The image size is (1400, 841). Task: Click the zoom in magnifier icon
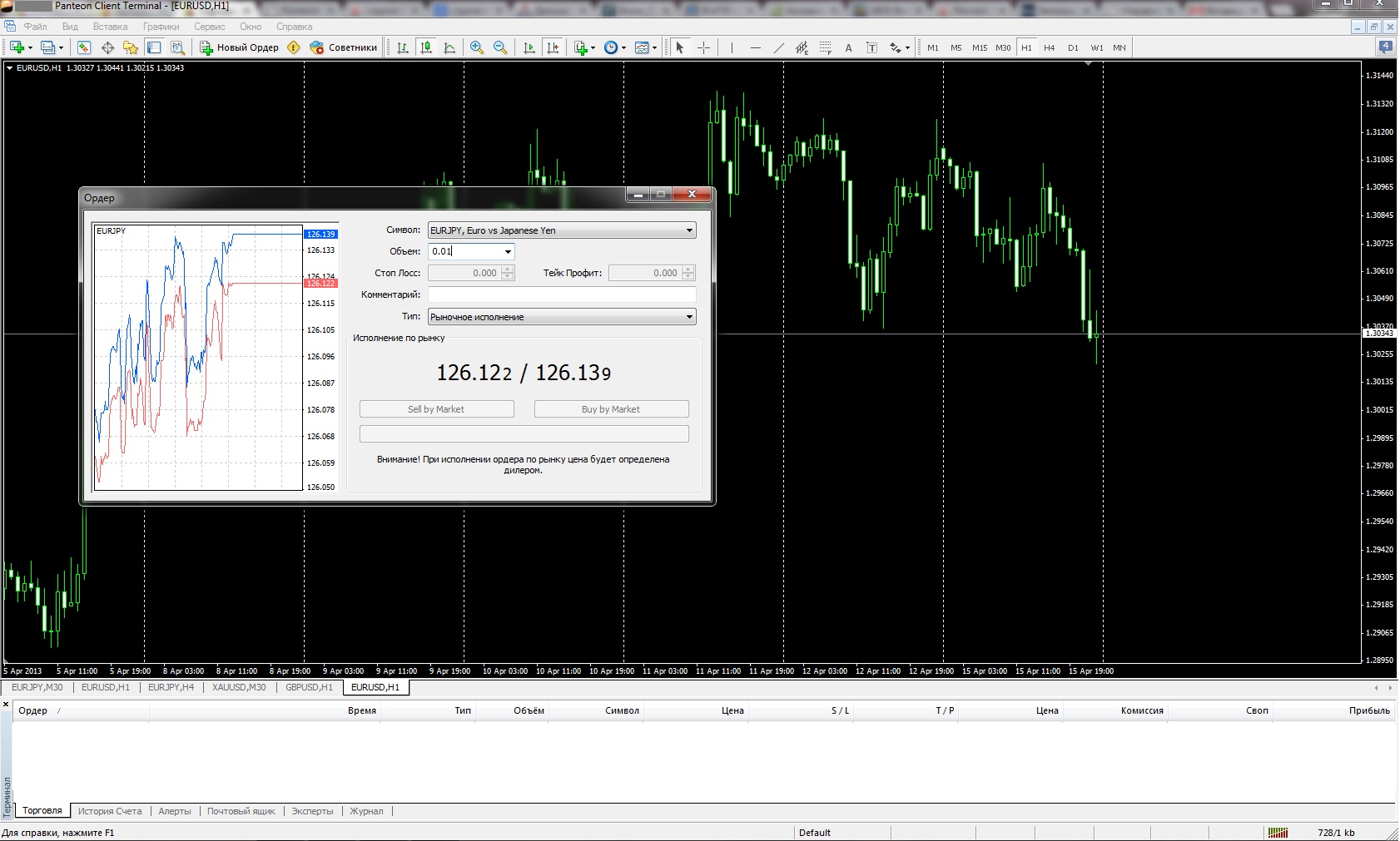click(x=477, y=47)
